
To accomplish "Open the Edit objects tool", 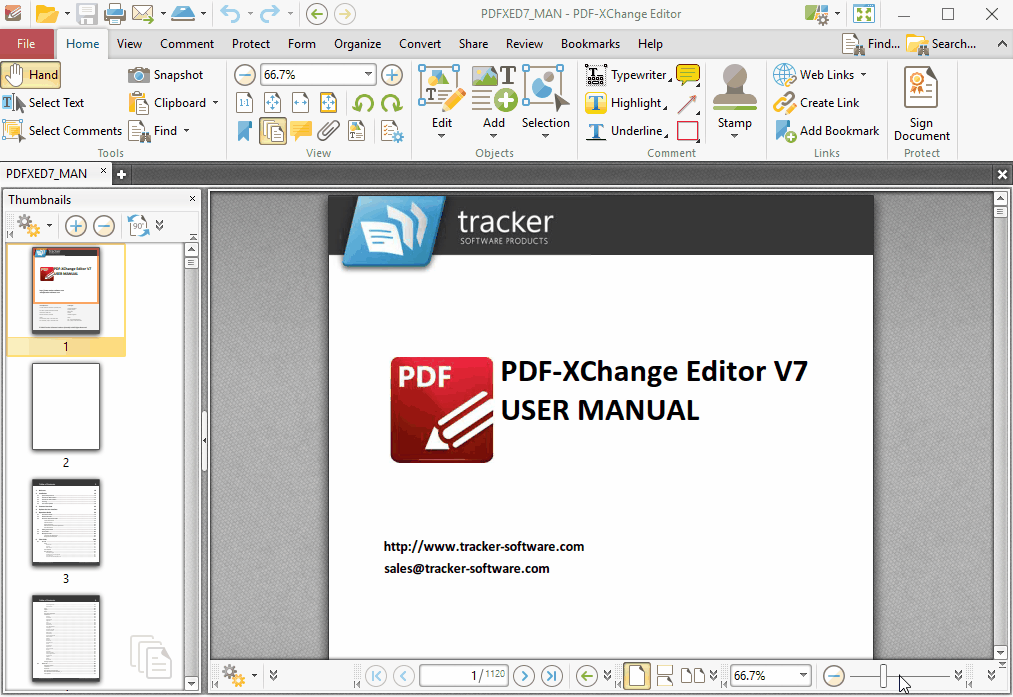I will 442,101.
